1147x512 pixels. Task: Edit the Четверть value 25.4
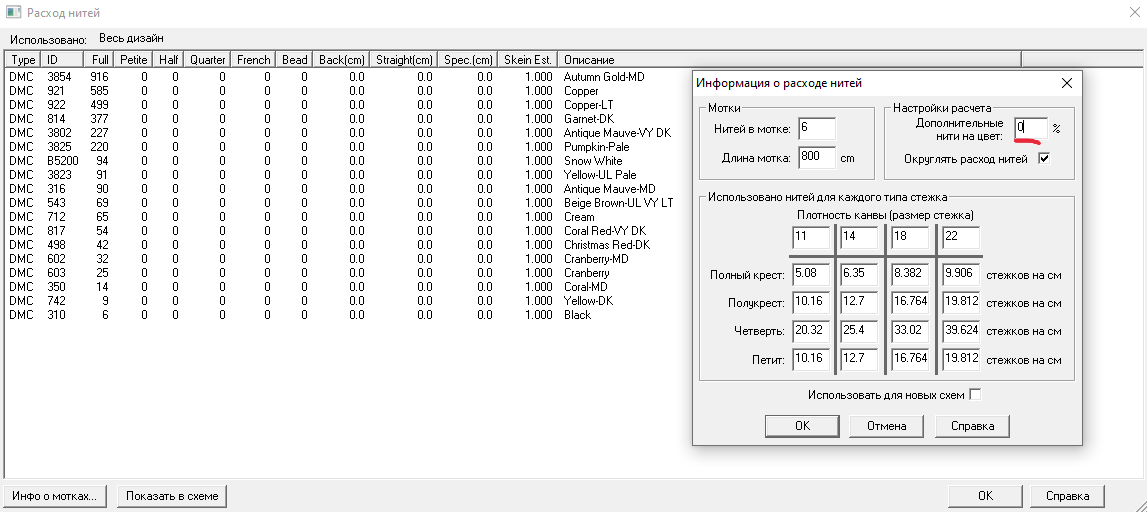point(858,331)
